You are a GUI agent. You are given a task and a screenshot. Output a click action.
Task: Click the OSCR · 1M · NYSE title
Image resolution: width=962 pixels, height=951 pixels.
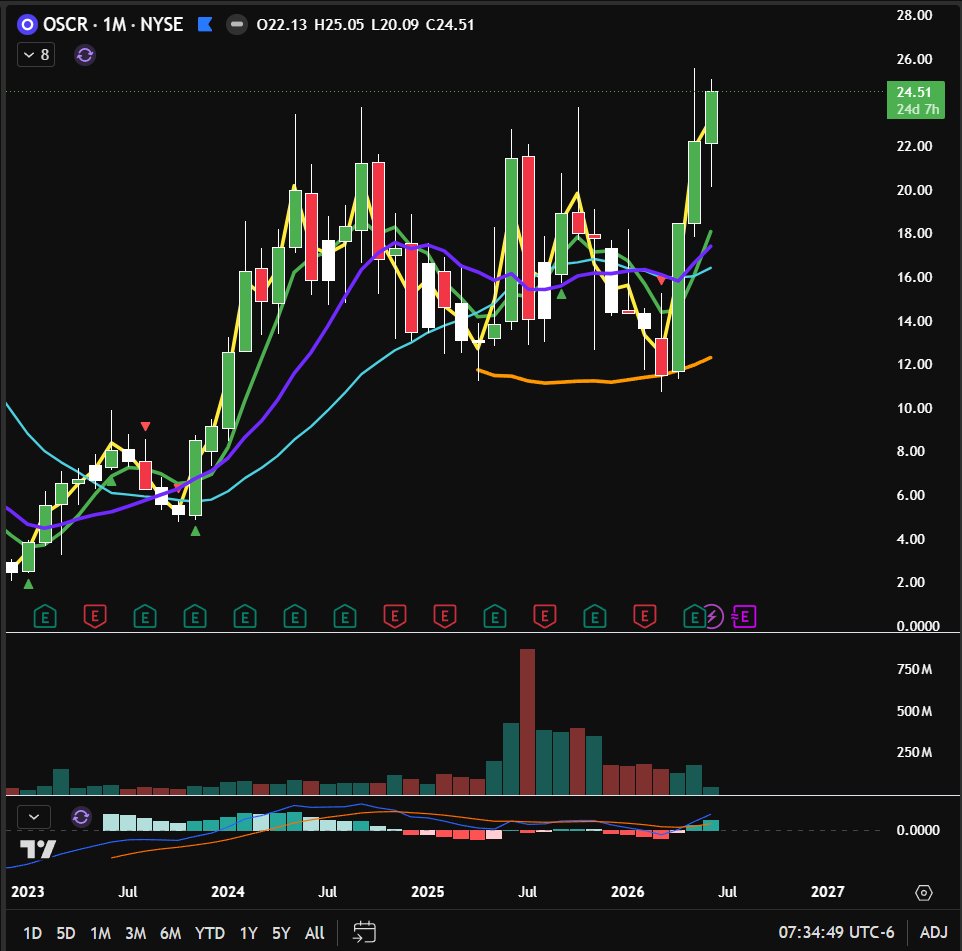tap(113, 25)
